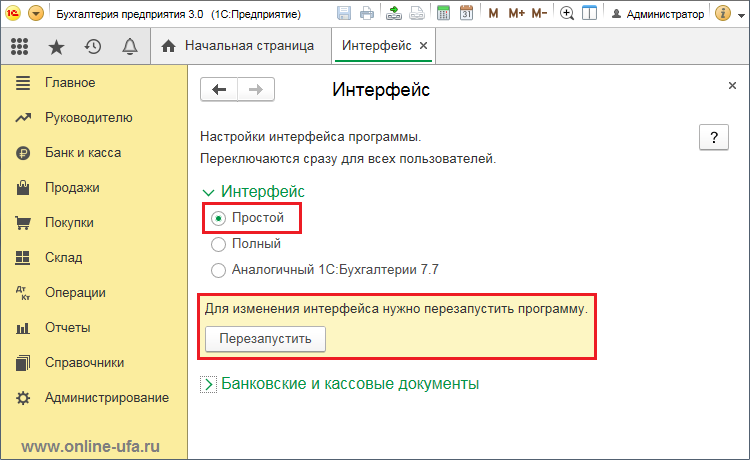This screenshot has height=460, width=750.
Task: Open Банк и касса section
Action: [94, 153]
